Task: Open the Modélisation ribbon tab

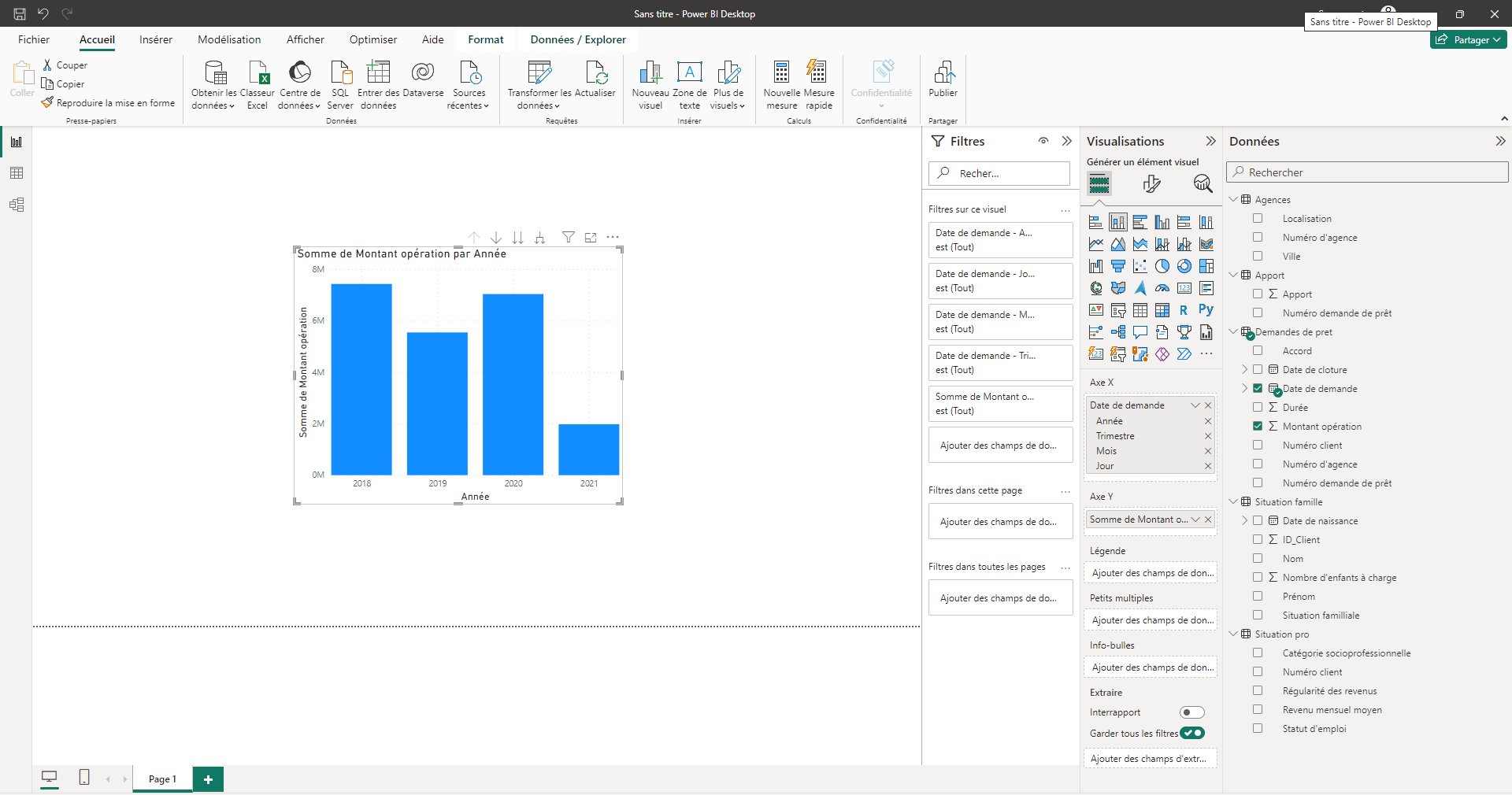Action: pos(229,39)
